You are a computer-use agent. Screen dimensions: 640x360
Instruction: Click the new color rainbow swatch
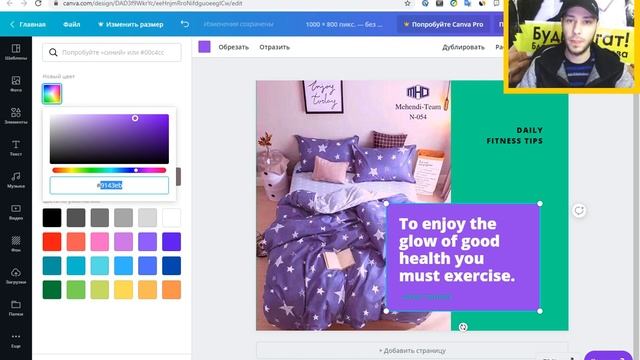tap(52, 93)
